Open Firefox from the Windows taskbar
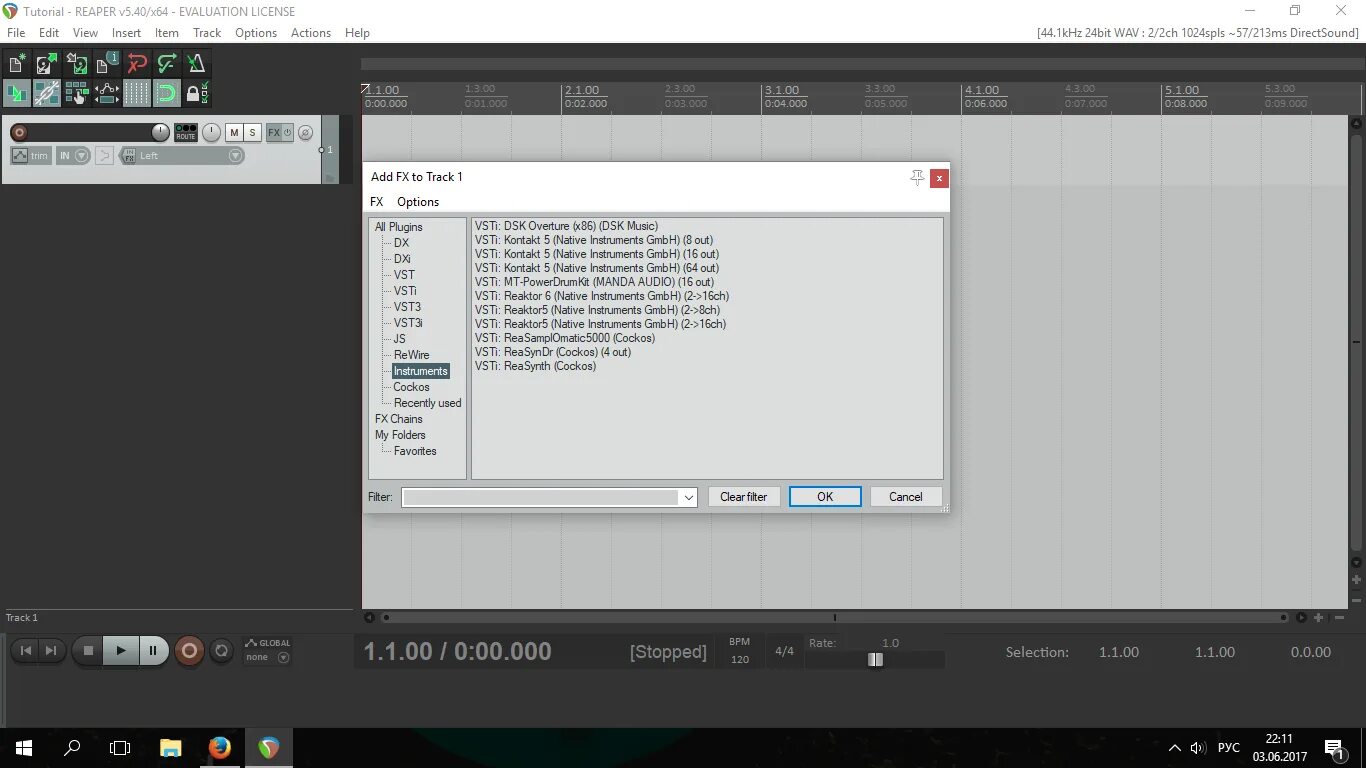Image resolution: width=1366 pixels, height=768 pixels. pos(220,747)
